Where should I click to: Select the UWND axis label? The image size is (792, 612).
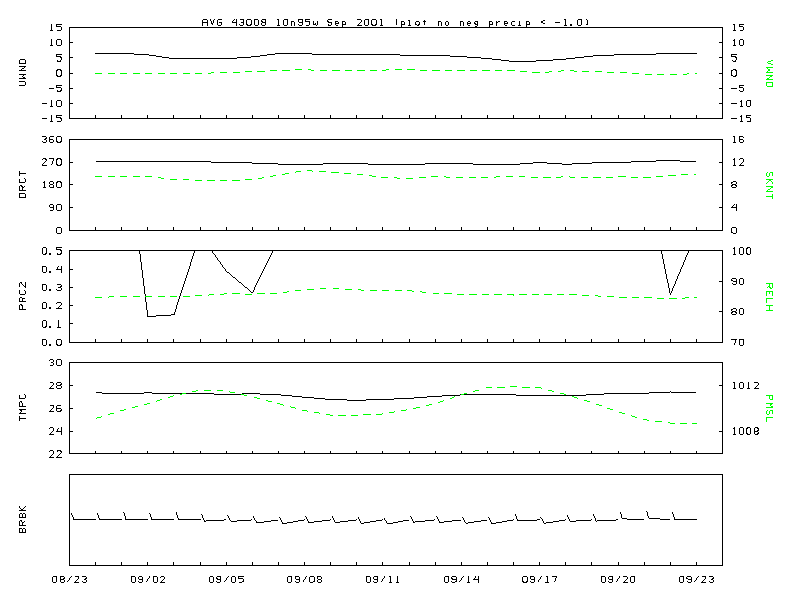point(23,72)
